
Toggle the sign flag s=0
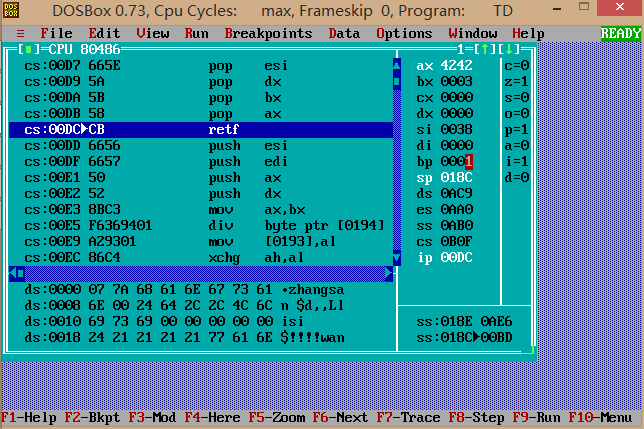[x=517, y=98]
